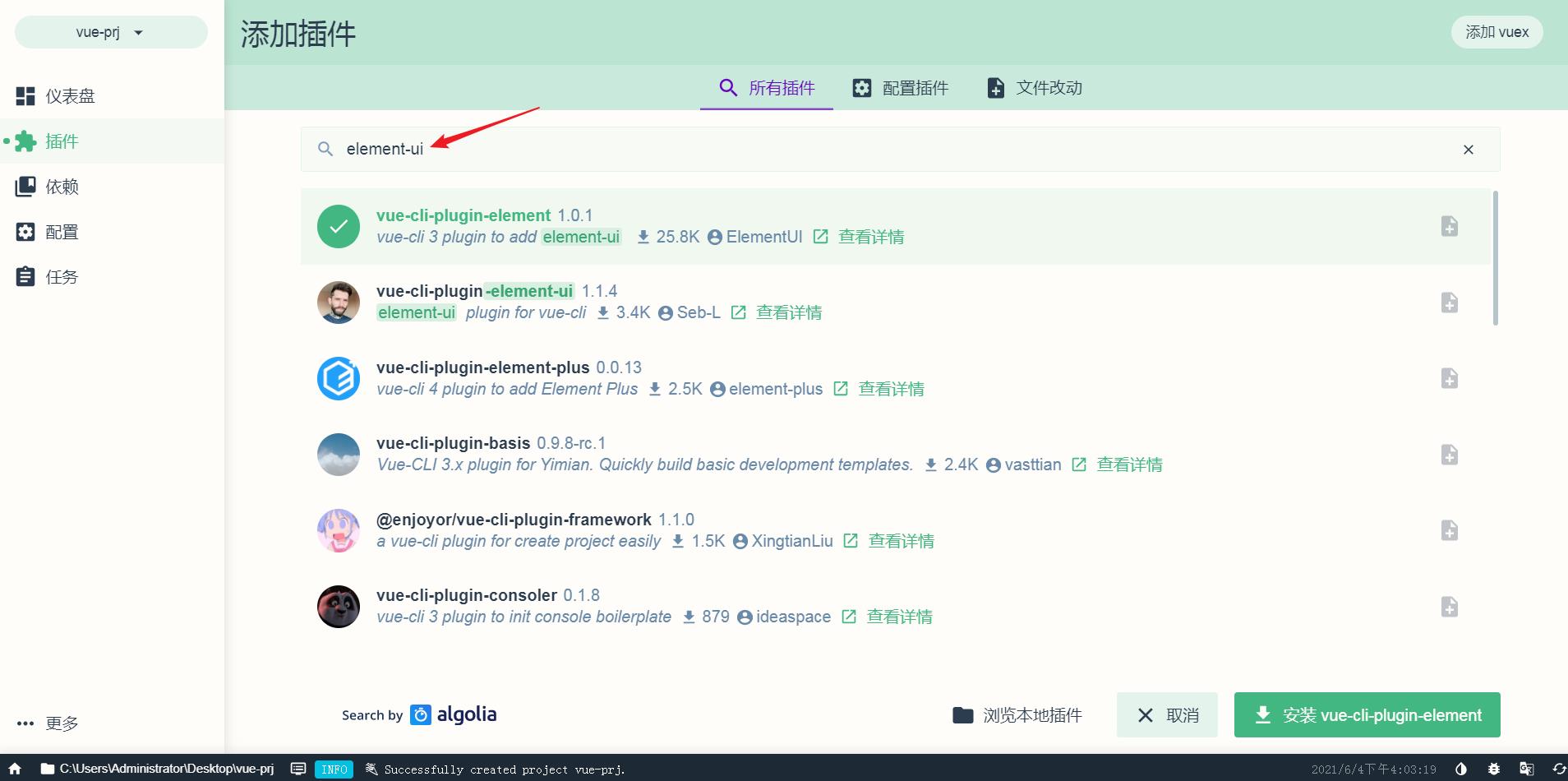Open the log console icon in status bar
Image resolution: width=1568 pixels, height=781 pixels.
pyautogui.click(x=298, y=769)
